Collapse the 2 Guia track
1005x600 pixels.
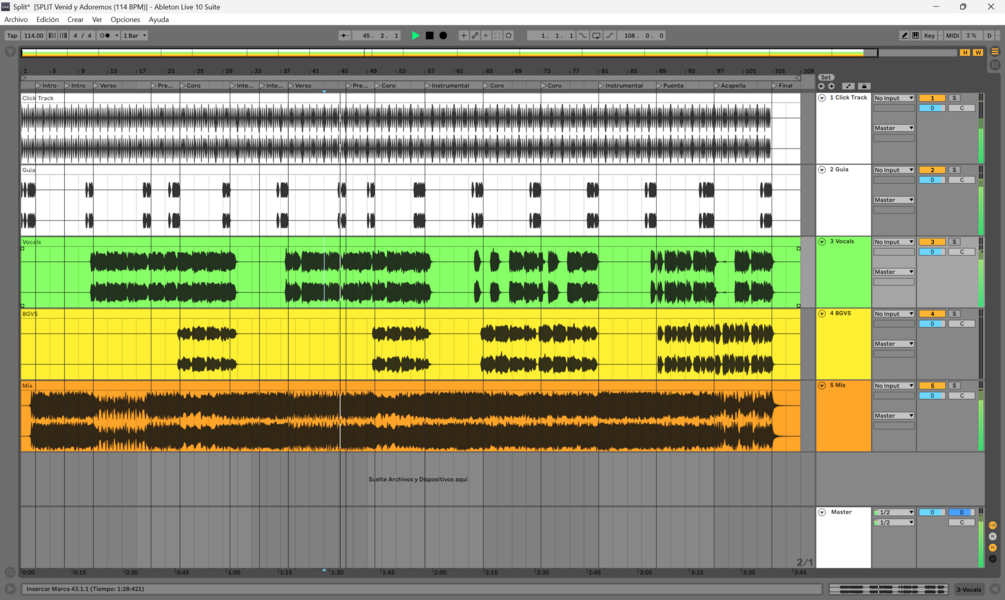tap(822, 170)
